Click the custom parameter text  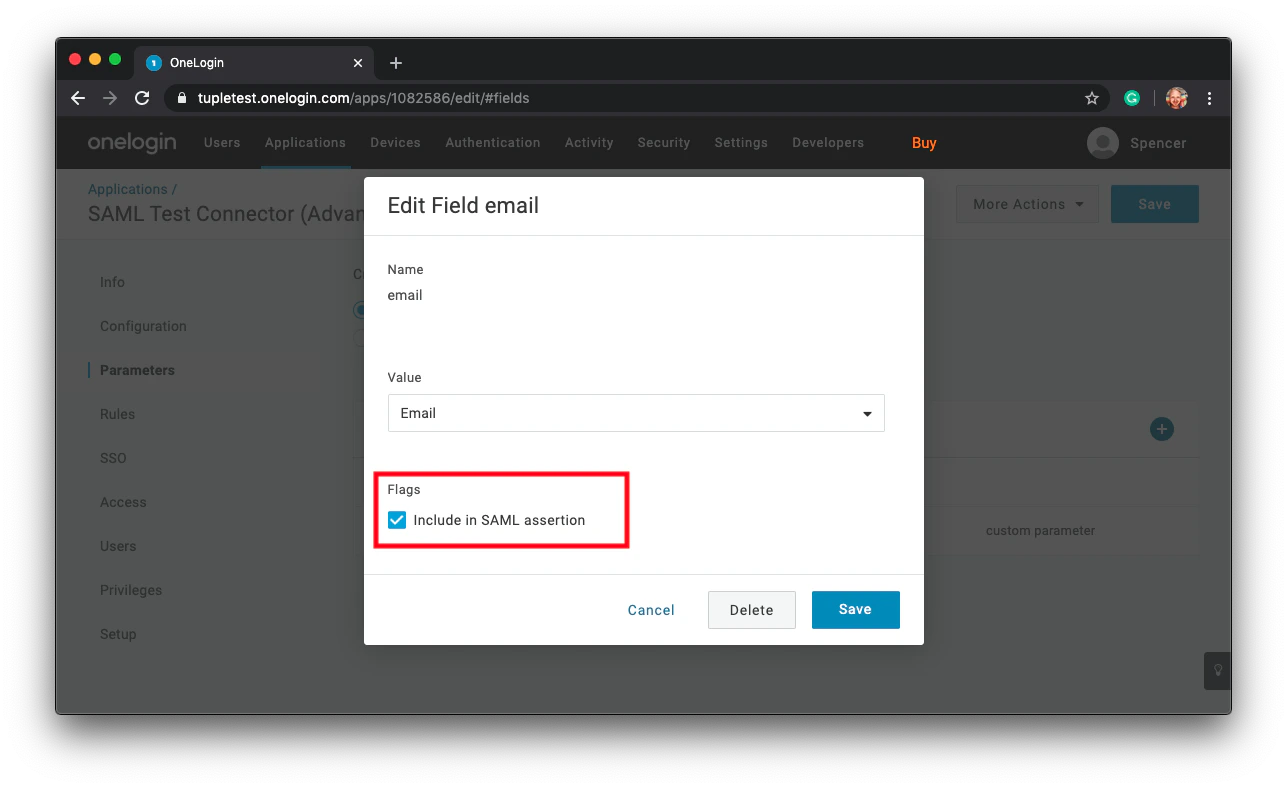pyautogui.click(x=1040, y=531)
